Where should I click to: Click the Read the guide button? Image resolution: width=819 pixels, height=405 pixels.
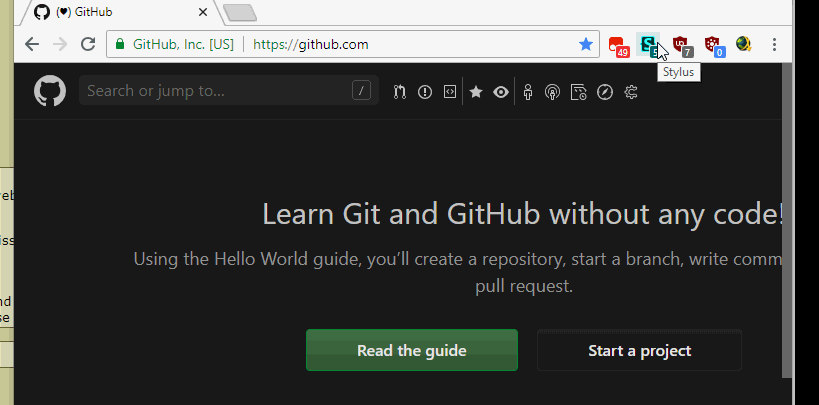tap(412, 350)
